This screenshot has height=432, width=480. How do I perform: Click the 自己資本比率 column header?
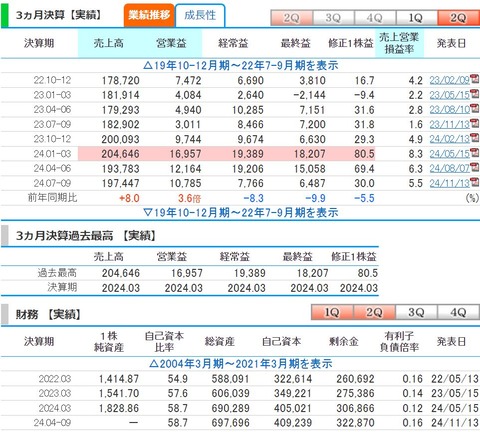click(x=164, y=342)
